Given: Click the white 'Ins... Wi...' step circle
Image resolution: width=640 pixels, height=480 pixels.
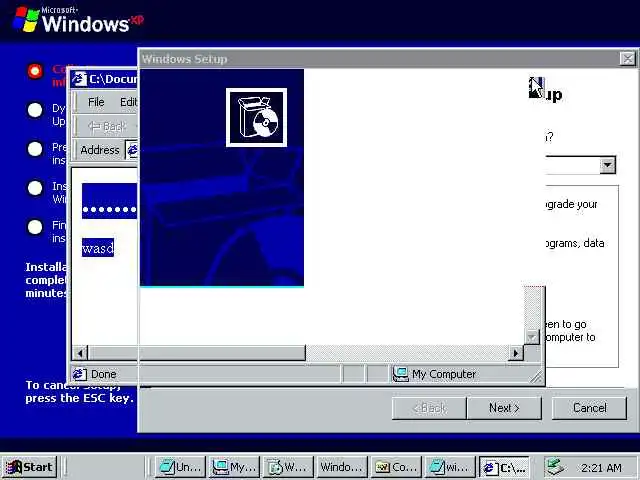Looking at the screenshot, I should 35,188.
